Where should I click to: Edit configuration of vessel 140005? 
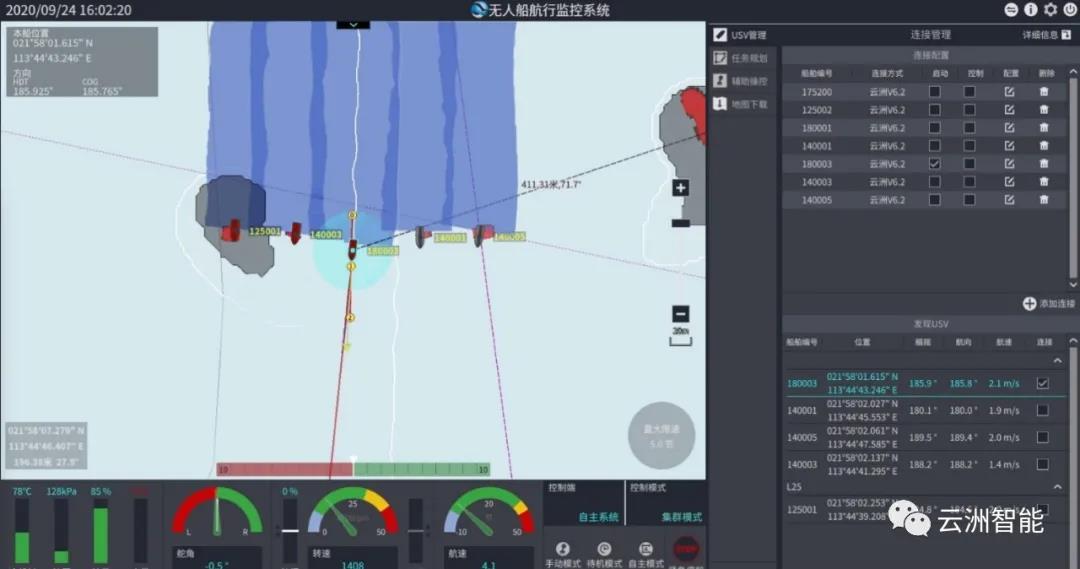[1009, 200]
